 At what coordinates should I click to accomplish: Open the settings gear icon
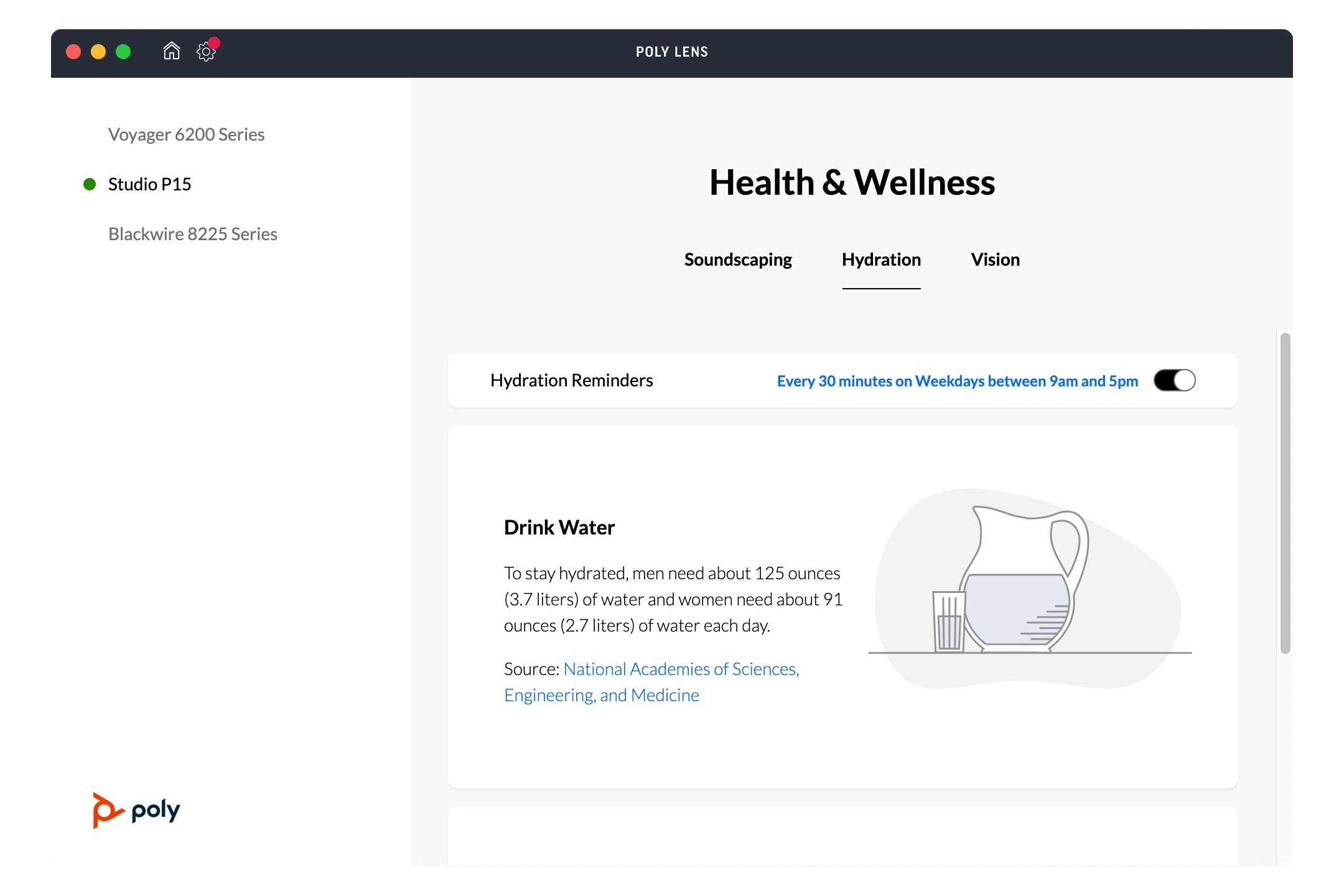(205, 52)
